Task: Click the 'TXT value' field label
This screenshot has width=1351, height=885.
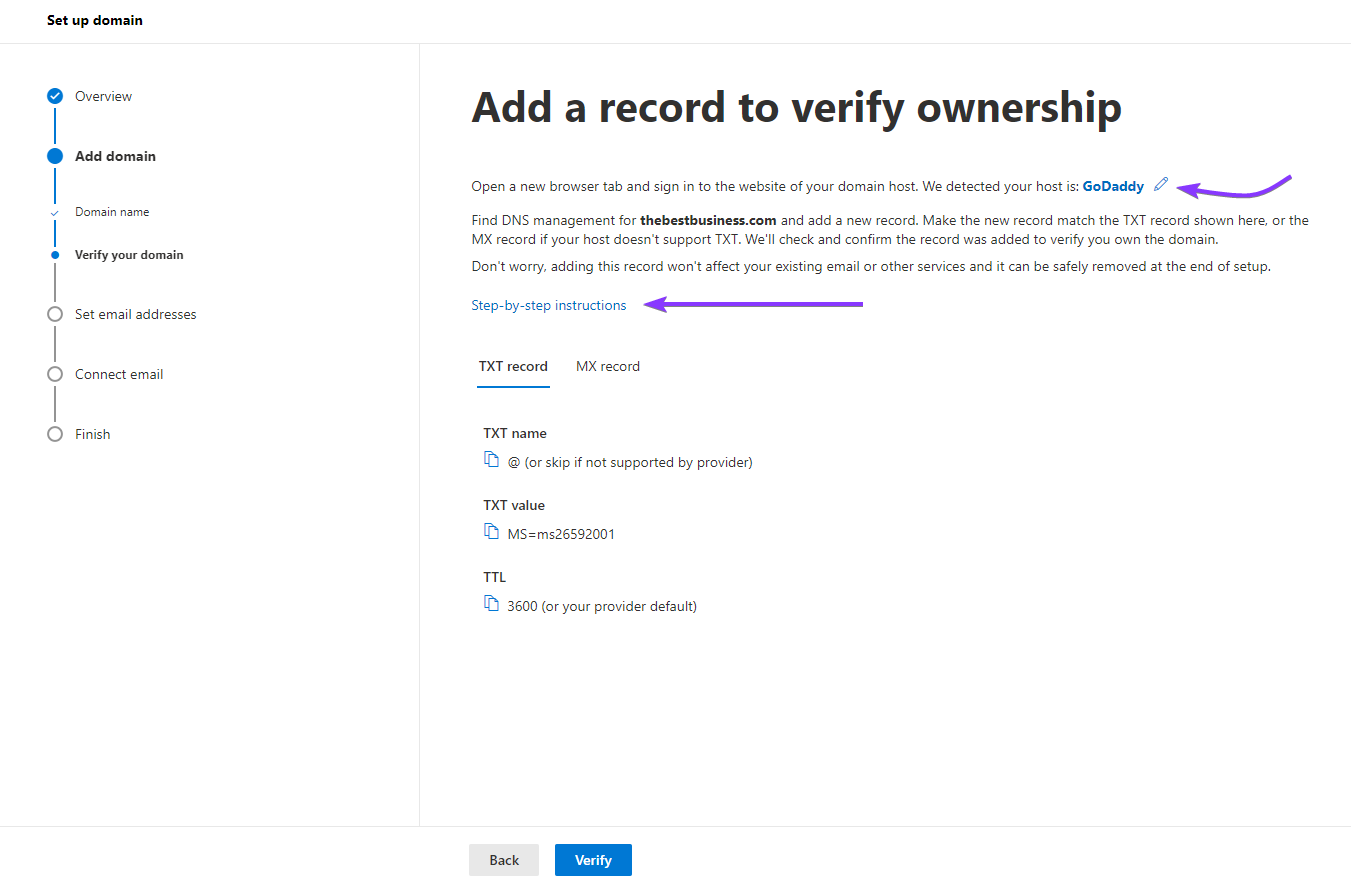Action: 514,506
